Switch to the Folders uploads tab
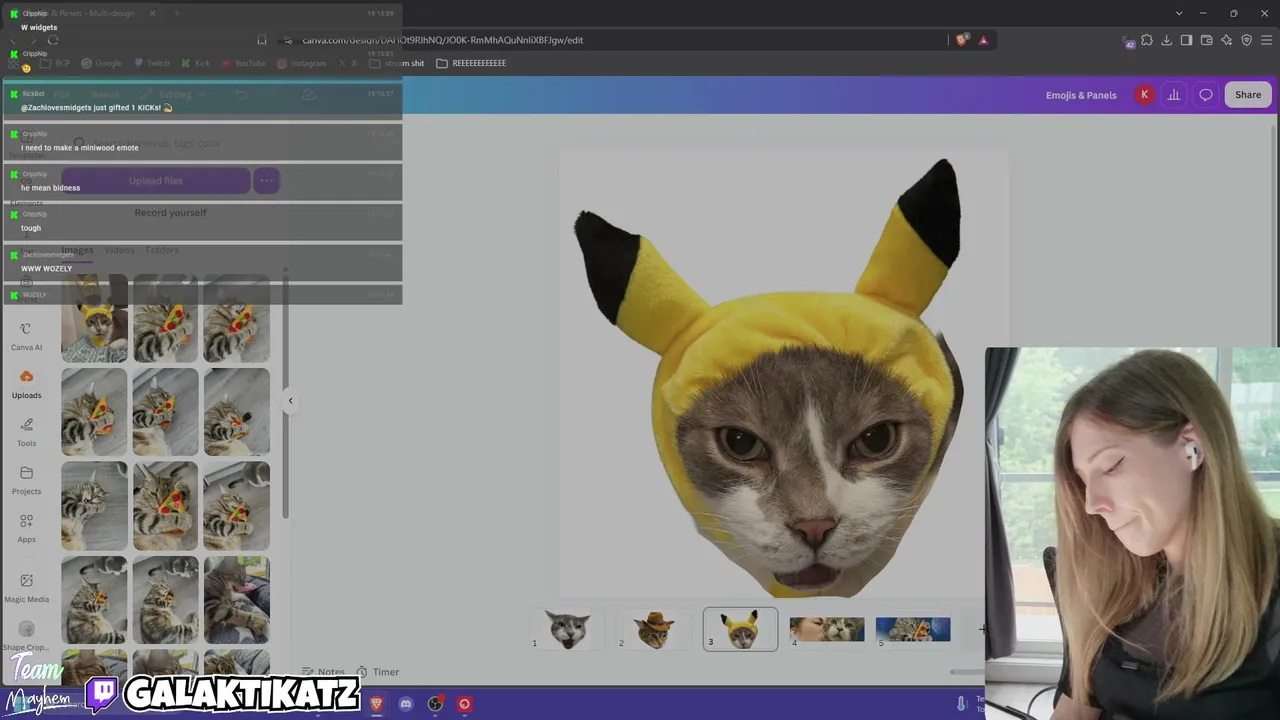This screenshot has width=1280, height=720. click(x=162, y=250)
